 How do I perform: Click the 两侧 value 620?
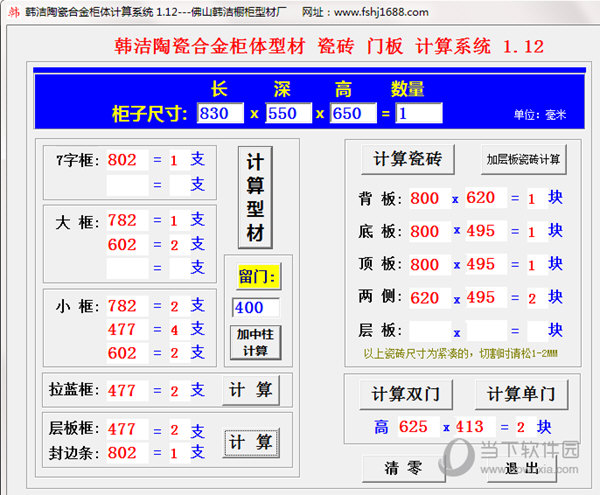430,298
